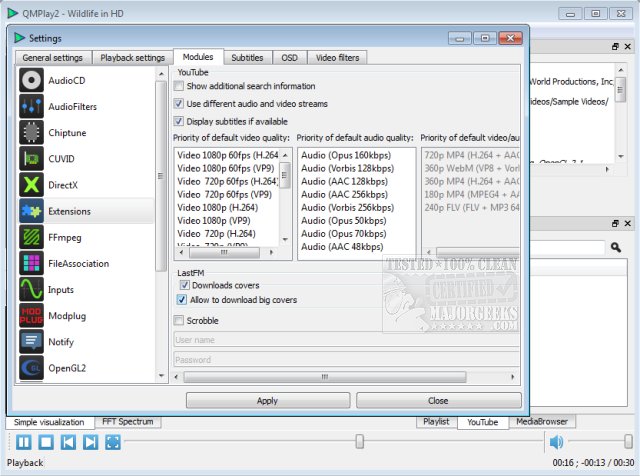Click the LastFM User name field
This screenshot has width=640, height=476.
coord(346,340)
